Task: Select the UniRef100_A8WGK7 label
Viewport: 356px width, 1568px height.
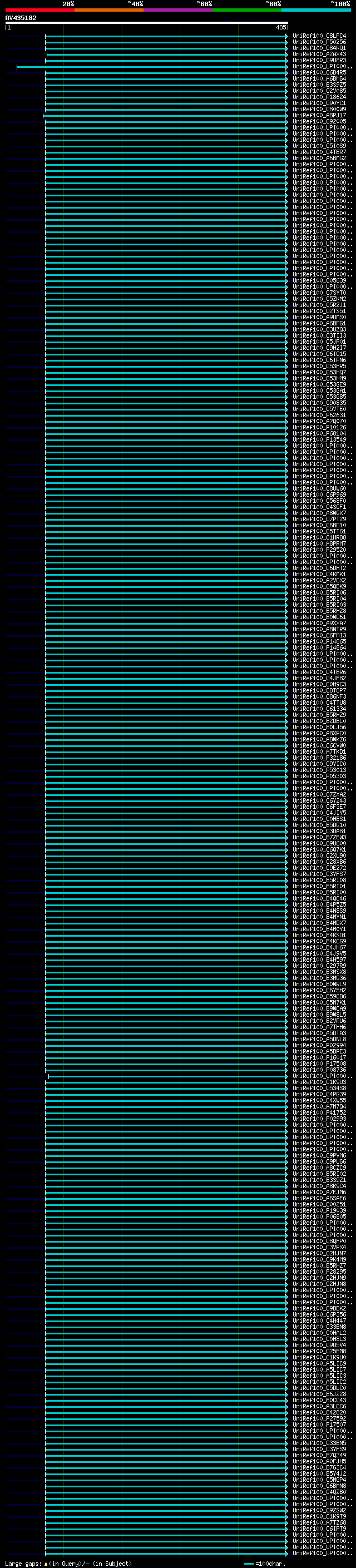Action: point(319,513)
